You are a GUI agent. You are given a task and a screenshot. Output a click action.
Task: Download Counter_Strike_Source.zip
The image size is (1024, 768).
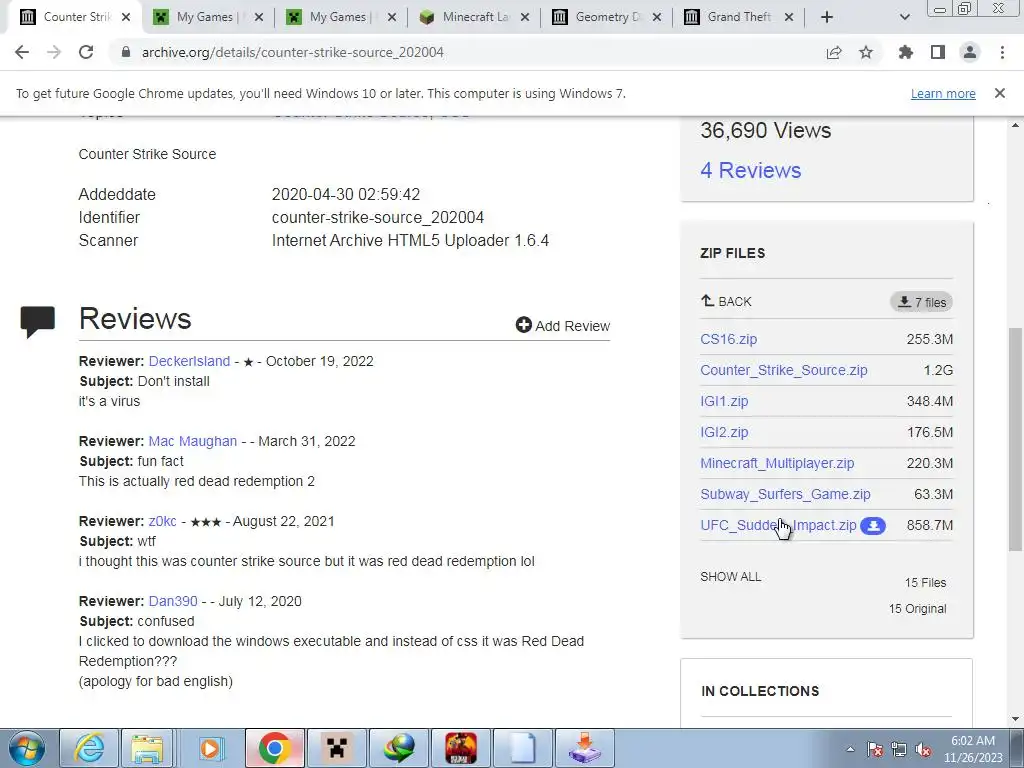[x=784, y=370]
